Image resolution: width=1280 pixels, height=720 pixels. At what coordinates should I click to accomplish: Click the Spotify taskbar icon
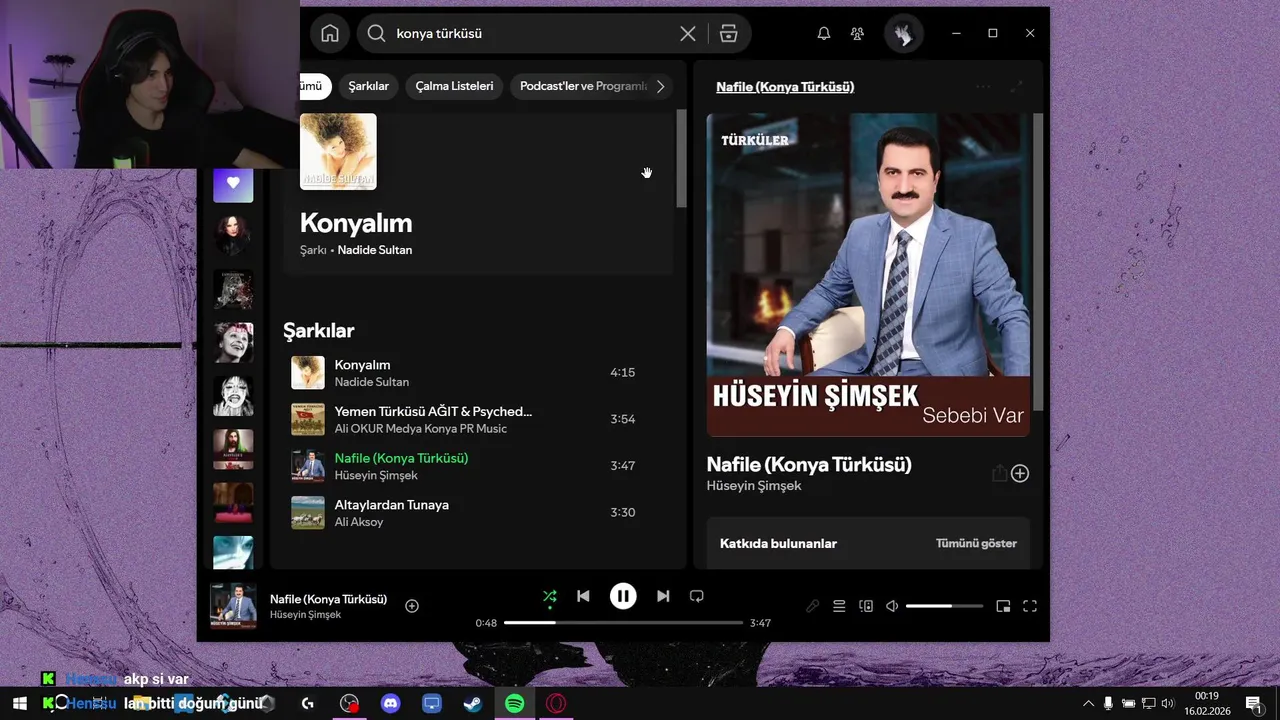(x=514, y=704)
